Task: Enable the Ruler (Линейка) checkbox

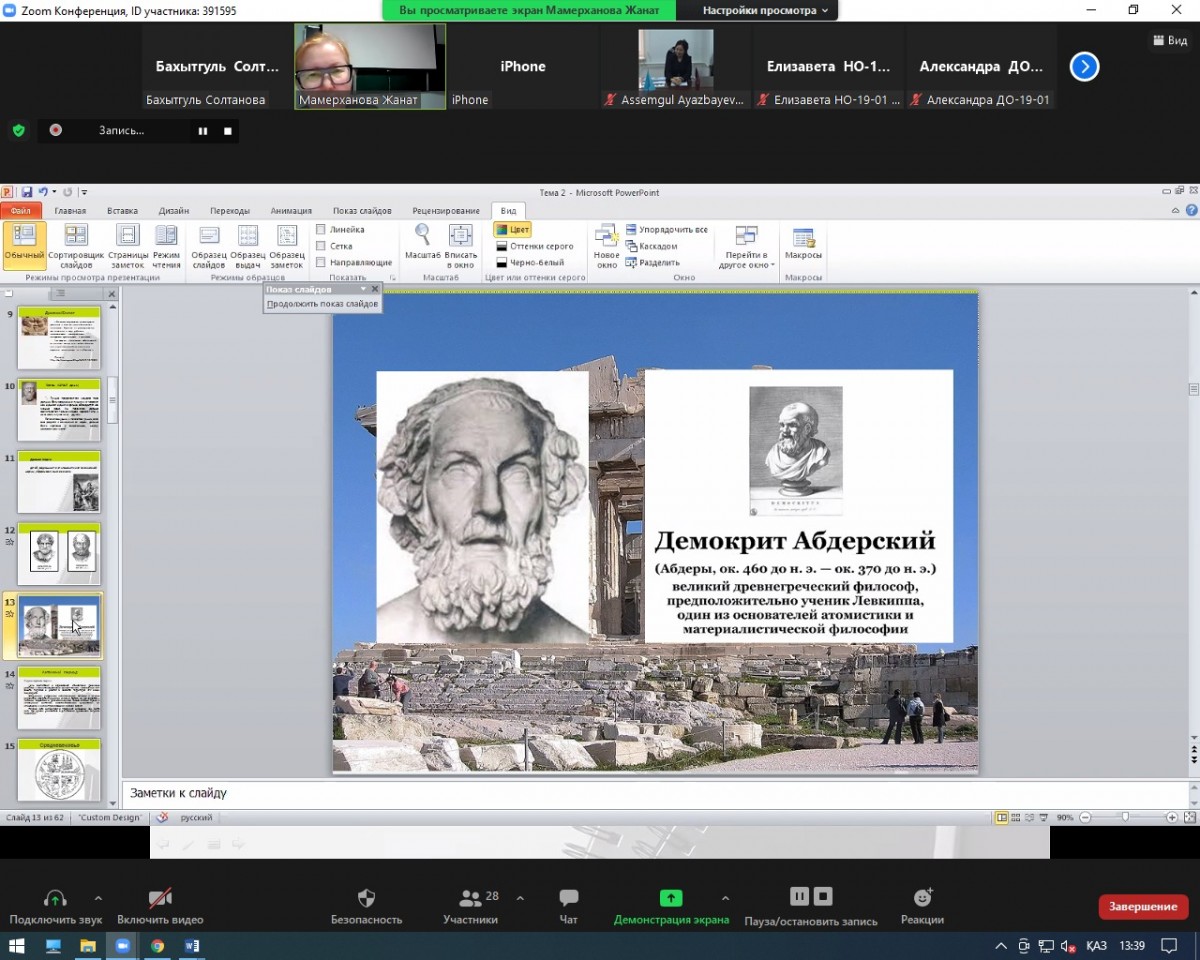Action: click(x=321, y=229)
